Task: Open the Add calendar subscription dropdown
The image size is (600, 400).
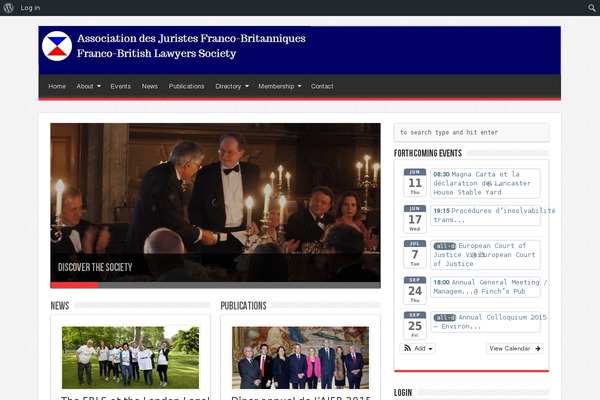Action: 417,348
